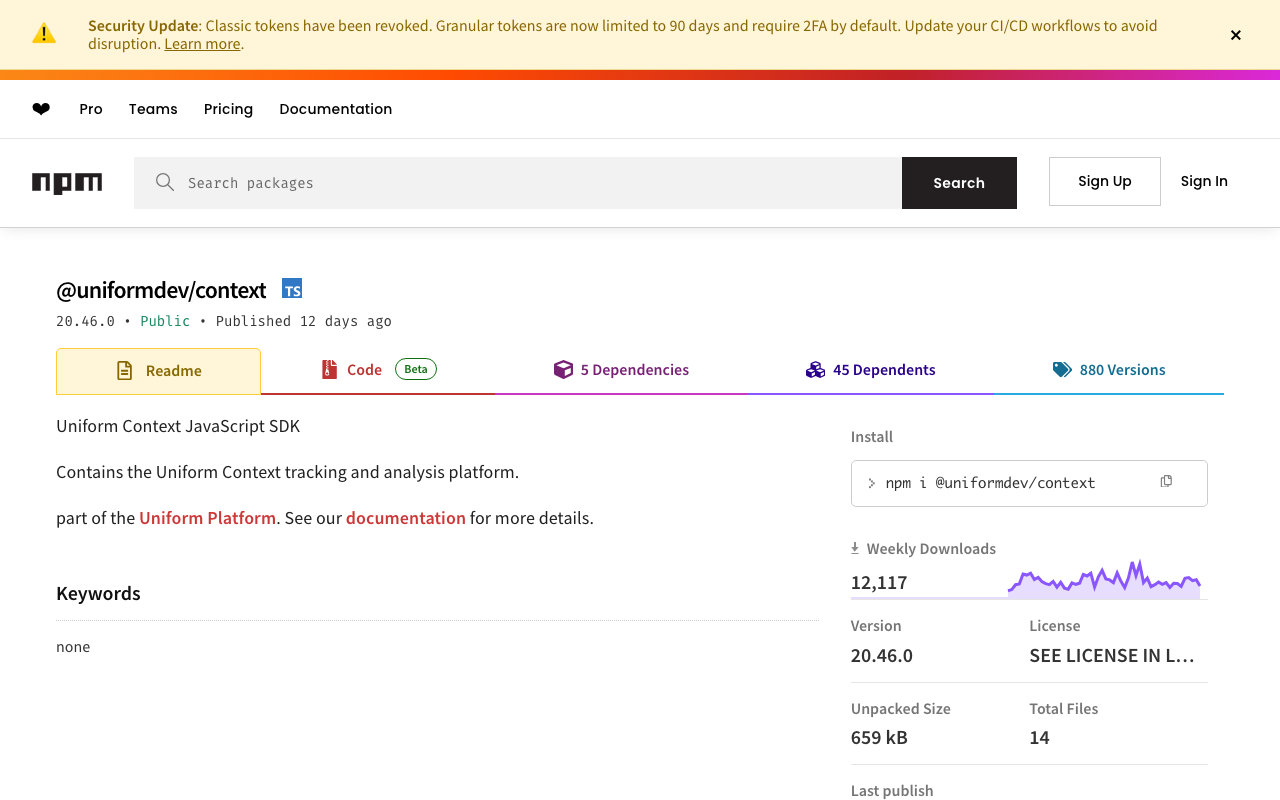Viewport: 1280px width, 800px height.
Task: Show the 880 Versions tab
Action: coord(1109,370)
